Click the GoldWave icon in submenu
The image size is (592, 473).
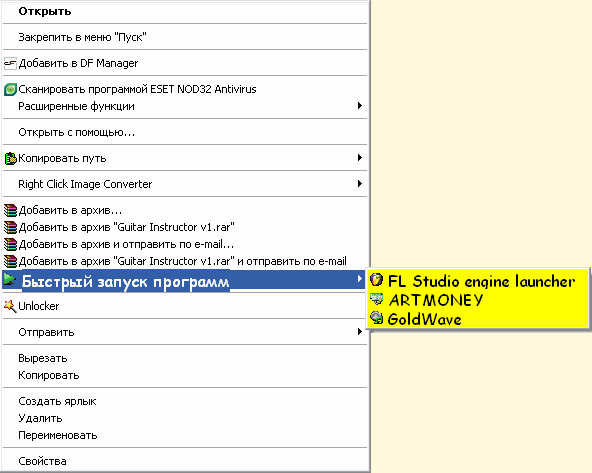[376, 318]
